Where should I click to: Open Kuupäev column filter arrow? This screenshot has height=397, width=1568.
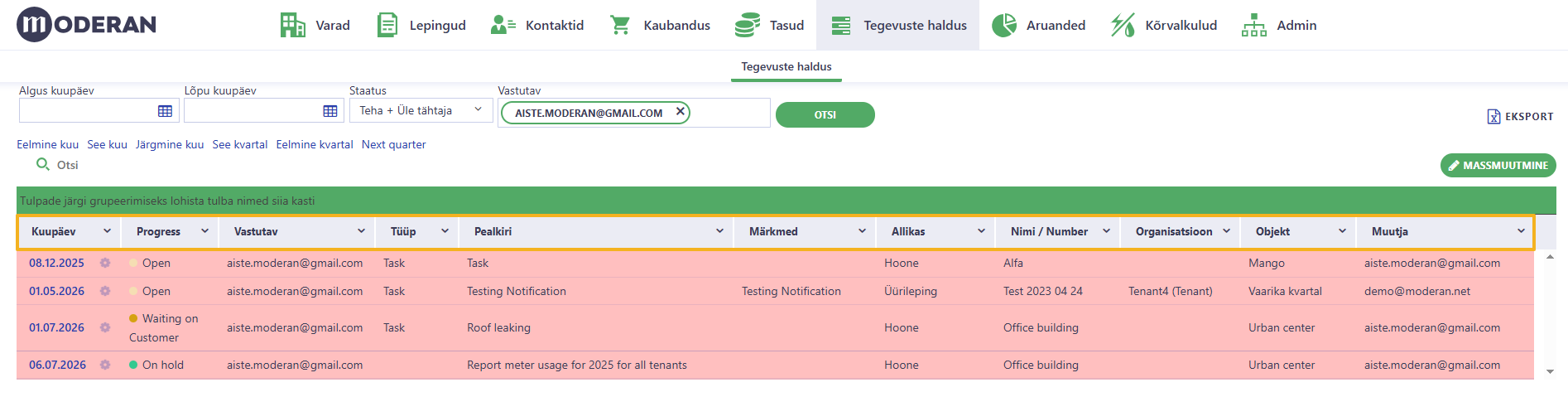tap(107, 231)
